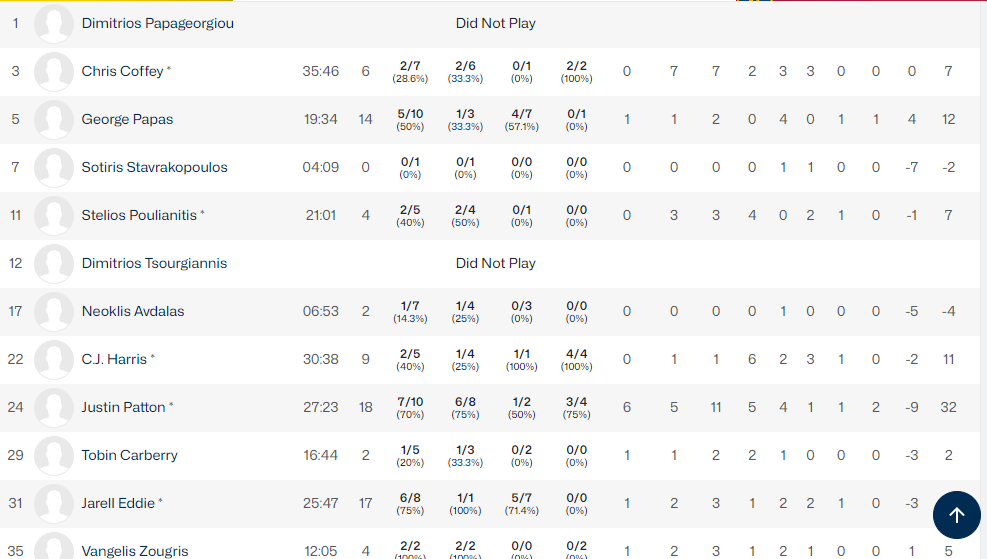Click Jarell Eddie's avatar icon

pos(54,504)
